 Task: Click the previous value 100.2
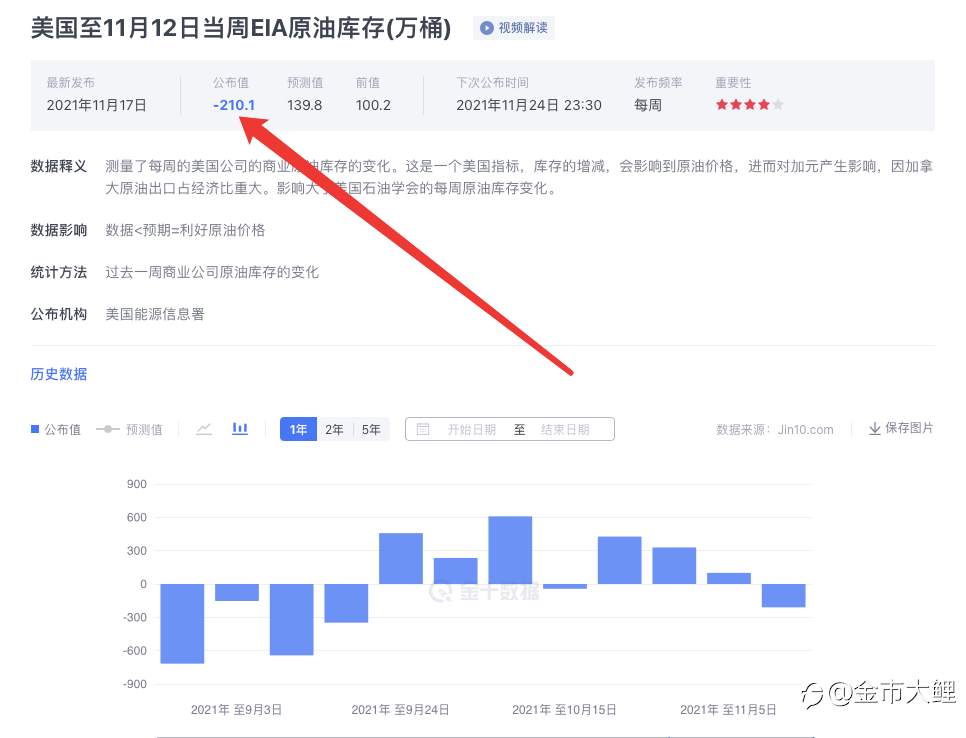tap(373, 105)
